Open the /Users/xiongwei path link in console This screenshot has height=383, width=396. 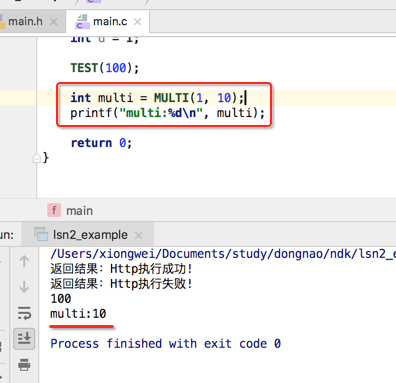(x=223, y=254)
